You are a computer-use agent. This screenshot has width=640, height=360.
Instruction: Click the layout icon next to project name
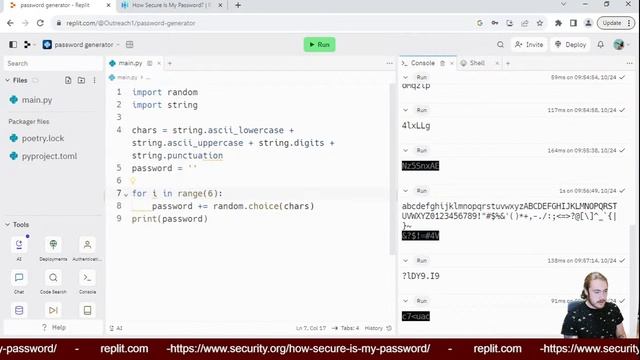pyautogui.click(x=130, y=44)
